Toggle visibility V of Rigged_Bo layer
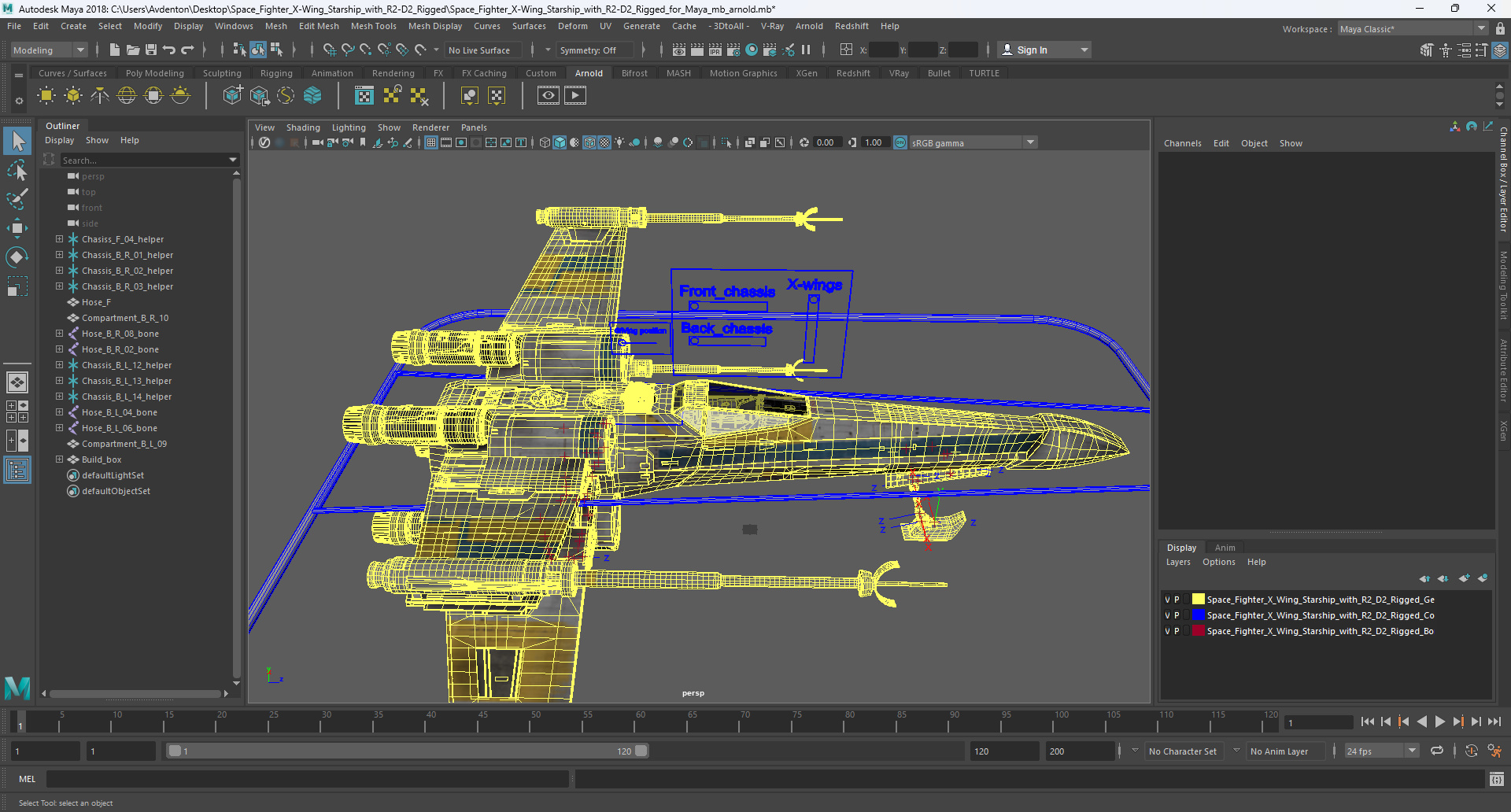Image resolution: width=1511 pixels, height=812 pixels. click(1167, 631)
